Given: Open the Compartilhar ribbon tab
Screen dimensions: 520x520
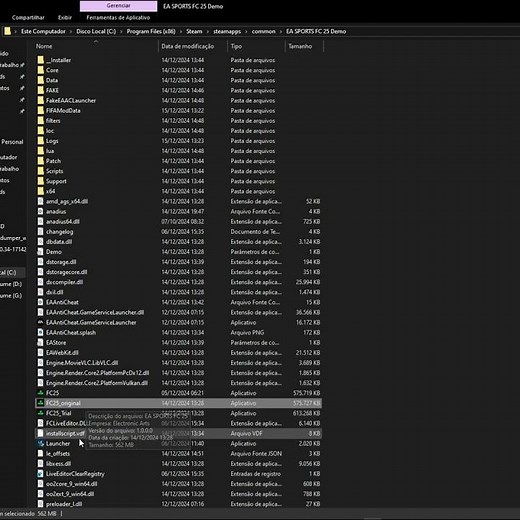Looking at the screenshot, I should [x=28, y=18].
